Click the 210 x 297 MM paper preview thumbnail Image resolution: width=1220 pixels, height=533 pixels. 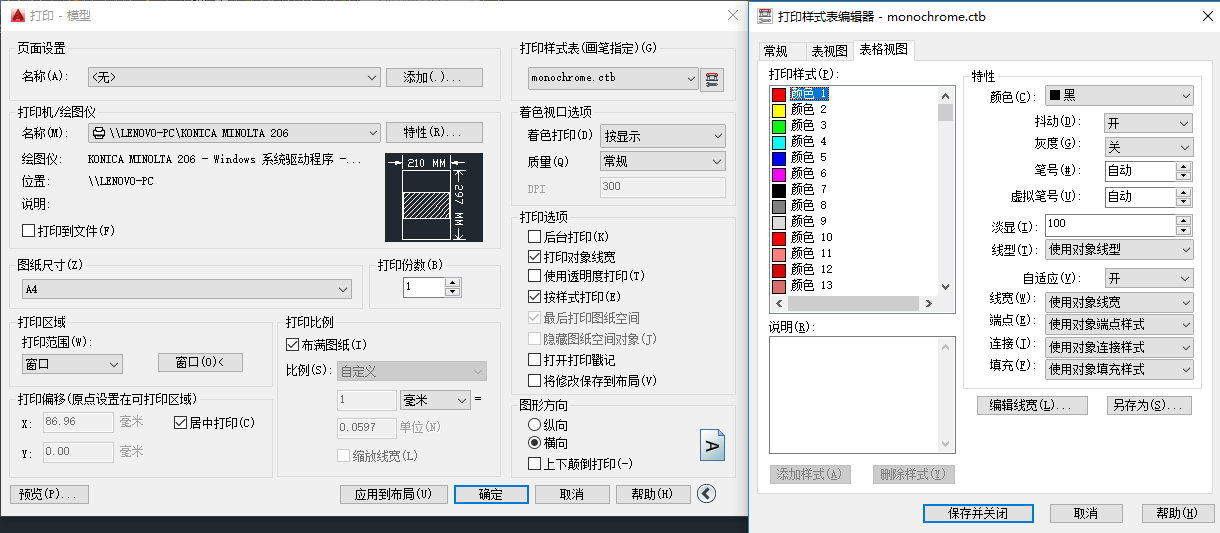[434, 198]
